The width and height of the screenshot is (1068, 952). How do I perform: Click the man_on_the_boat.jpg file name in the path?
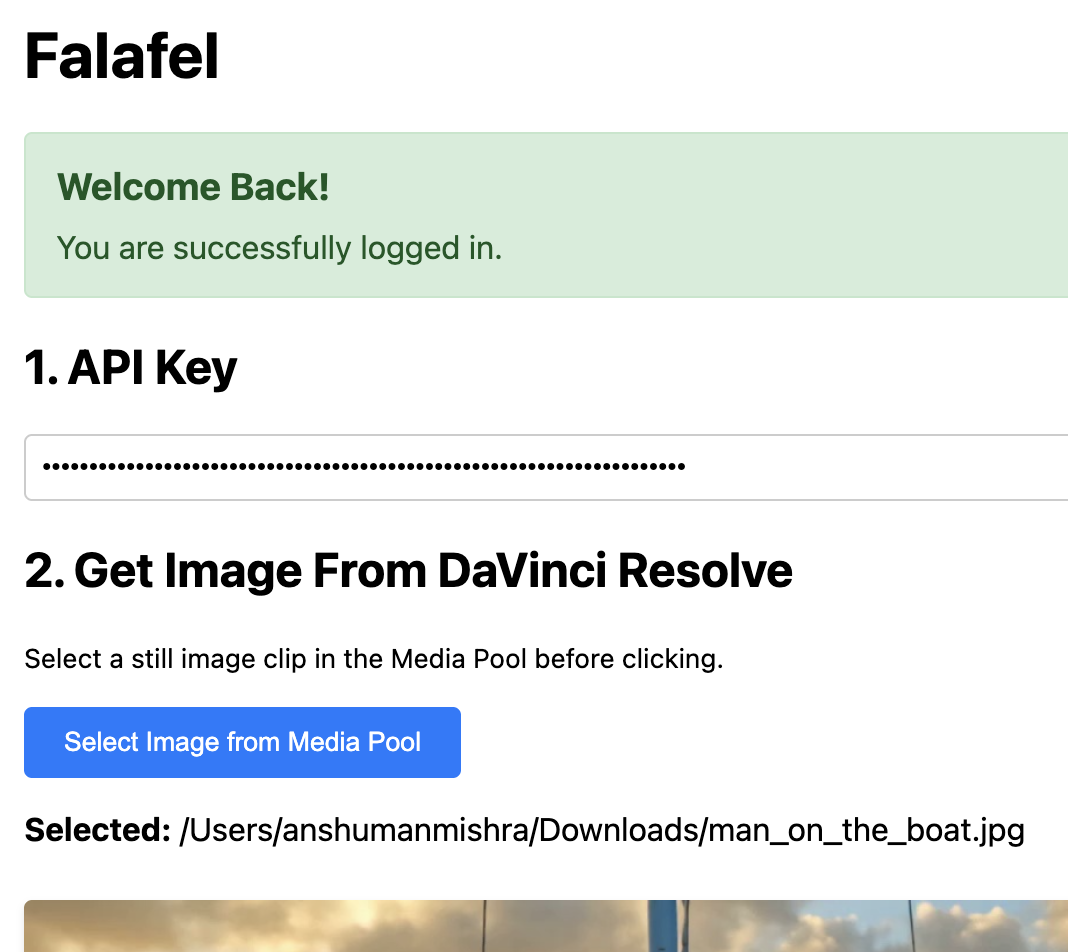coord(866,830)
